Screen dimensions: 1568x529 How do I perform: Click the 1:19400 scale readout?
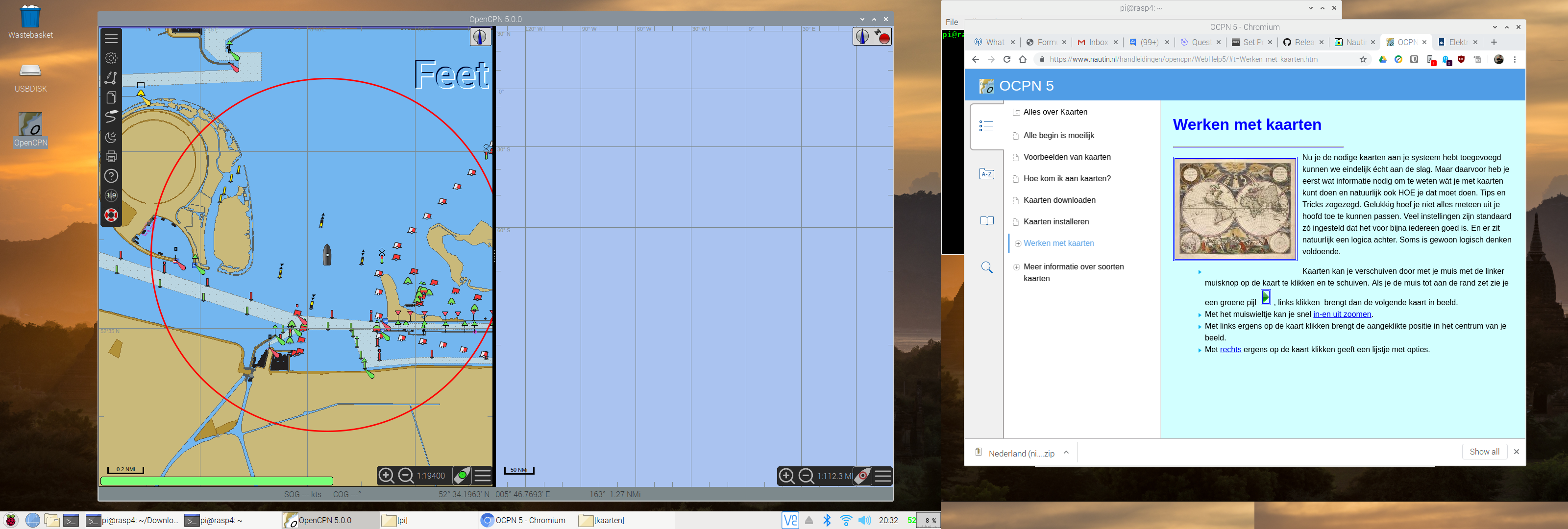click(431, 476)
